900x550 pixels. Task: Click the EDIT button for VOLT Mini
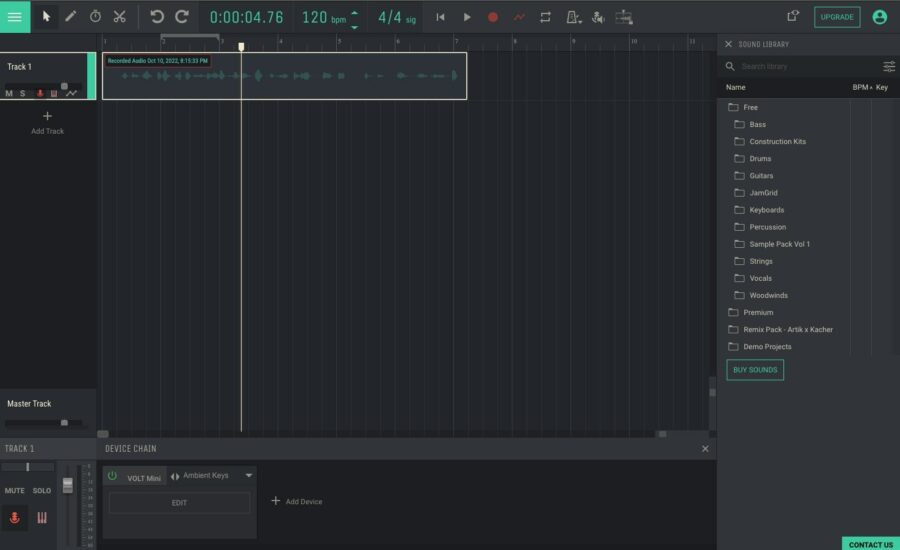tap(179, 502)
